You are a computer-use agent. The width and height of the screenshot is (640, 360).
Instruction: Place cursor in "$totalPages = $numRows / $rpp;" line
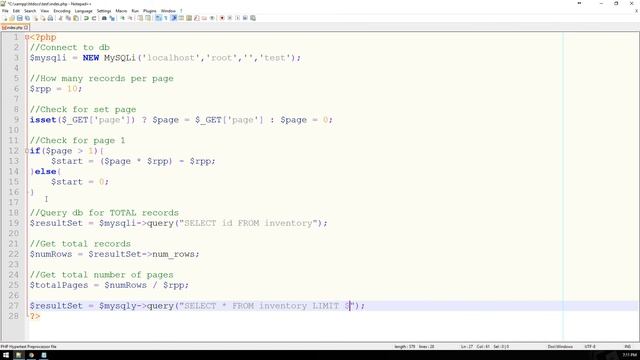109,285
